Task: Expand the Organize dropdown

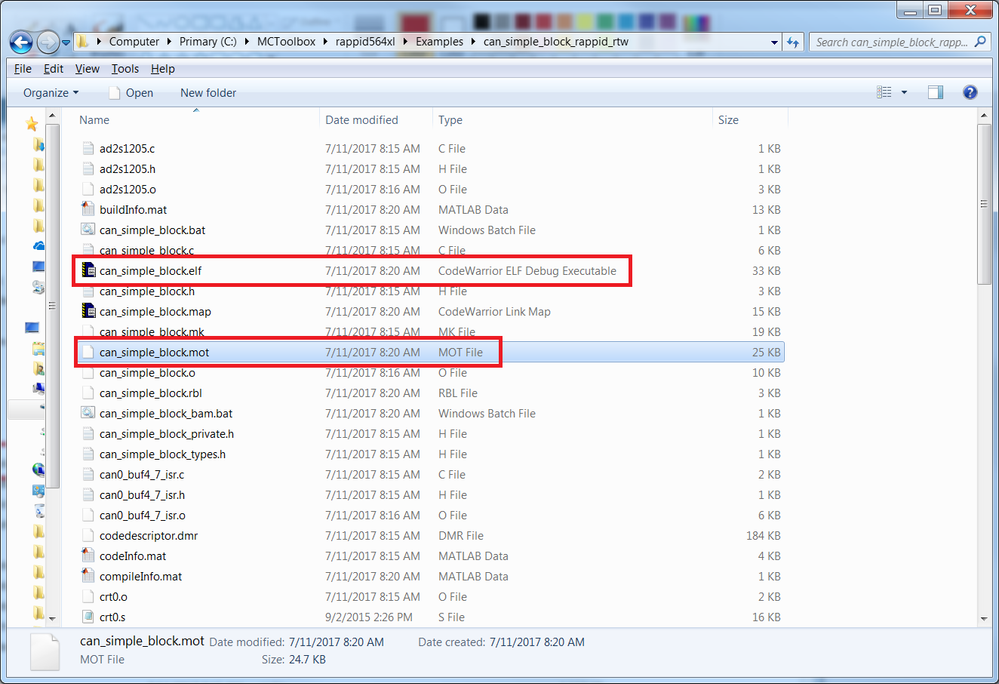Action: [51, 93]
